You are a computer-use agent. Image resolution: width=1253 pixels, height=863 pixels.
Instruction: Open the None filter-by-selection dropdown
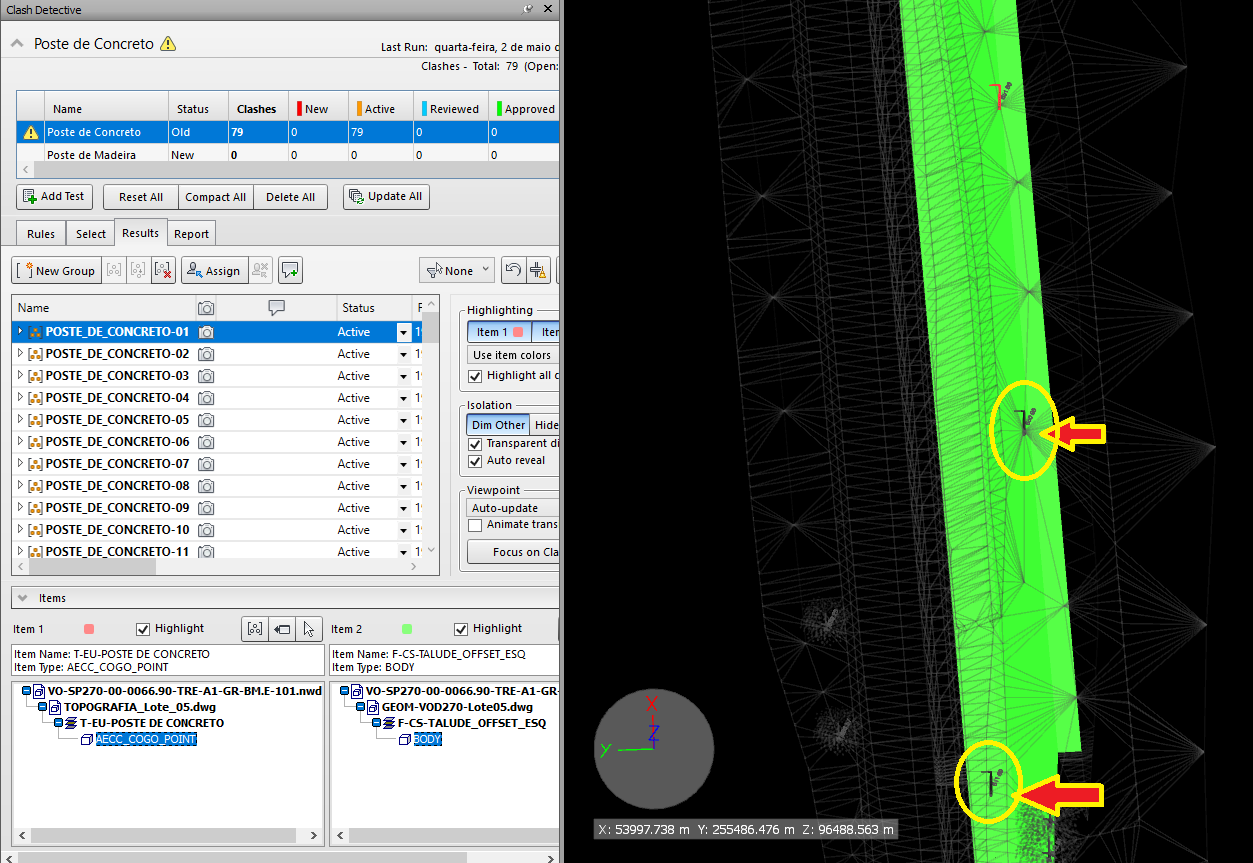pyautogui.click(x=458, y=270)
